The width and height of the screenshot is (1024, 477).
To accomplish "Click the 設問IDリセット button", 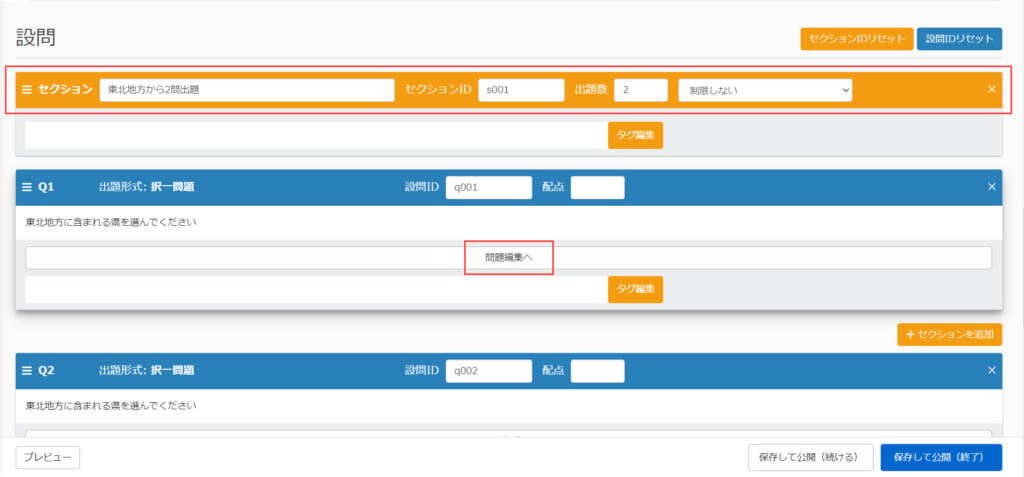I will 959,39.
